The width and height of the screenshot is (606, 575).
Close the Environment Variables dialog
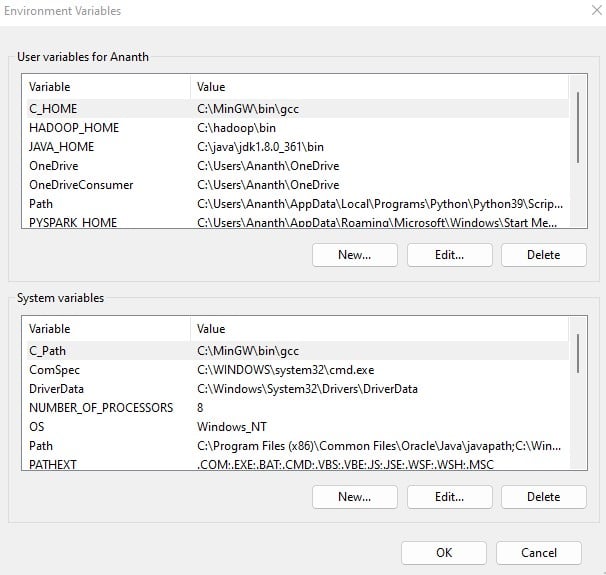pos(597,10)
